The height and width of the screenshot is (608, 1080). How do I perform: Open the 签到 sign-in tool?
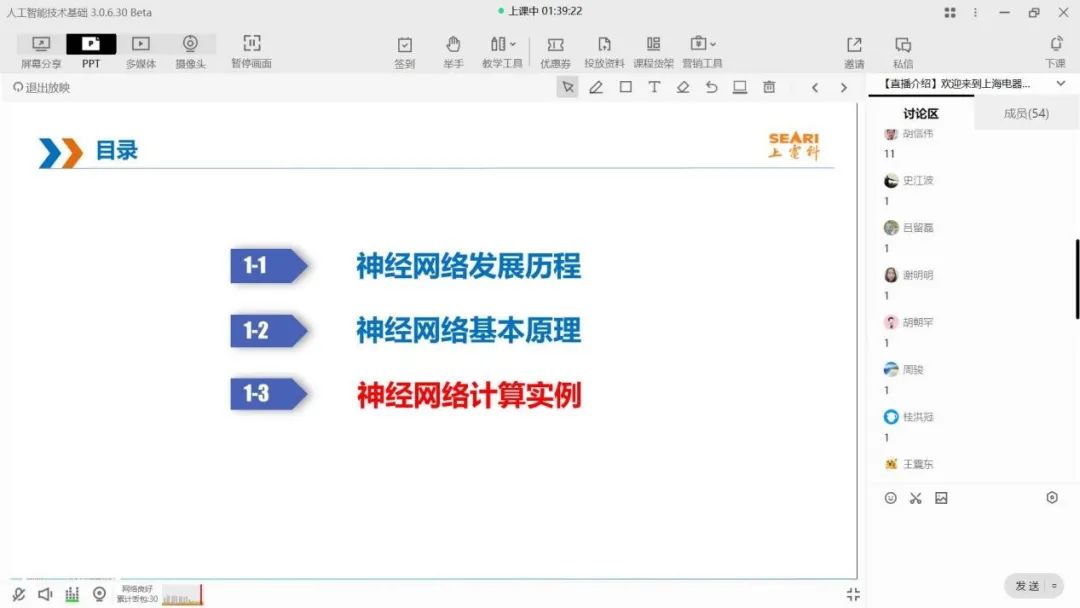pos(404,51)
